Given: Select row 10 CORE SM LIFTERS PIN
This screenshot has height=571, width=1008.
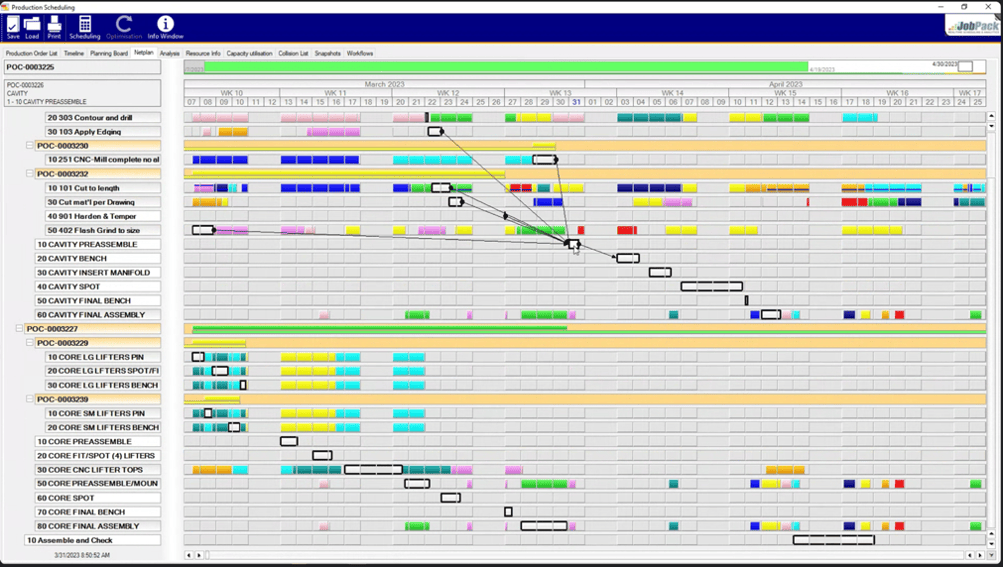Looking at the screenshot, I should pos(103,414).
